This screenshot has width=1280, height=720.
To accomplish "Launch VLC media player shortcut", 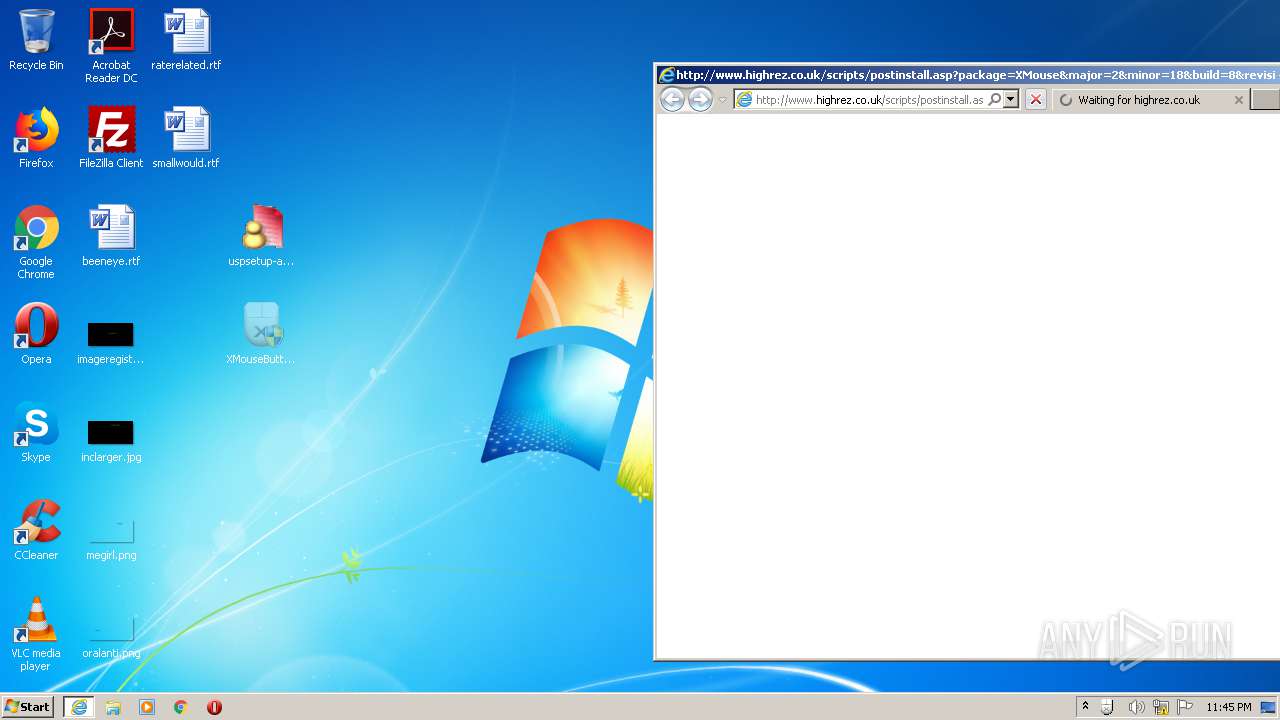I will point(36,634).
